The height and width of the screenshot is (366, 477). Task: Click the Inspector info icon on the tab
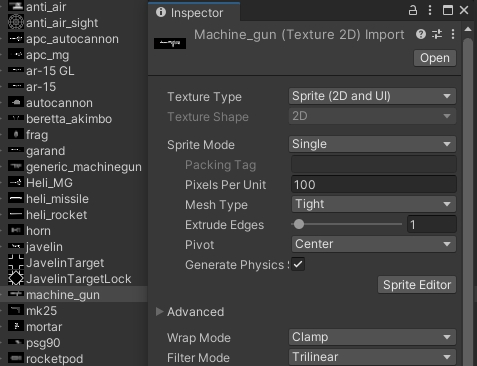(161, 12)
